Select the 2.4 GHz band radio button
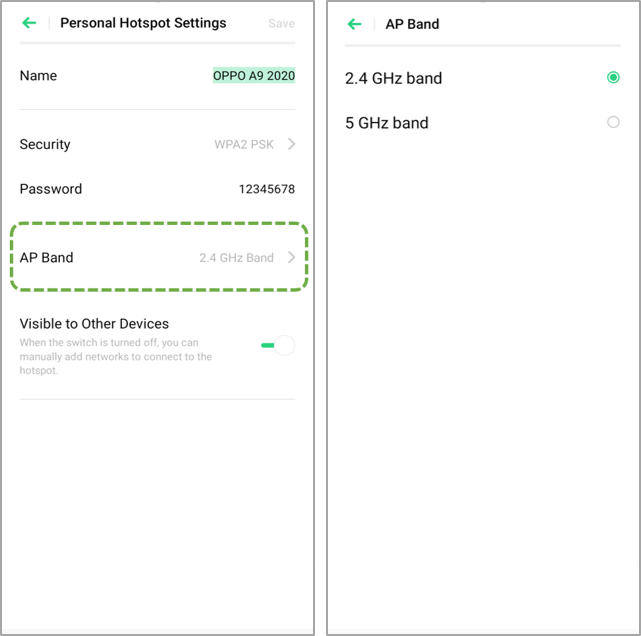Viewport: 641px width, 636px height. point(613,77)
